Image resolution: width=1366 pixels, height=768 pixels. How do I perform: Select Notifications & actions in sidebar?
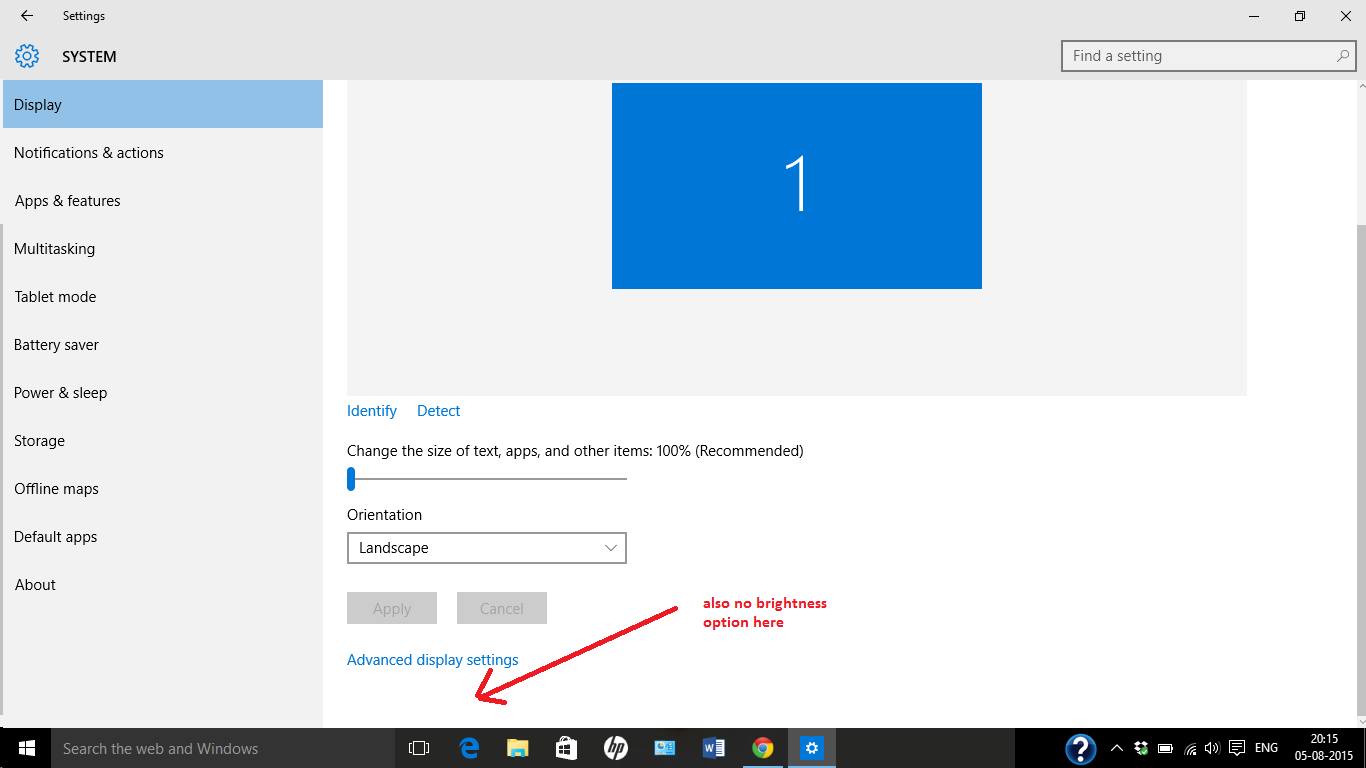click(89, 153)
